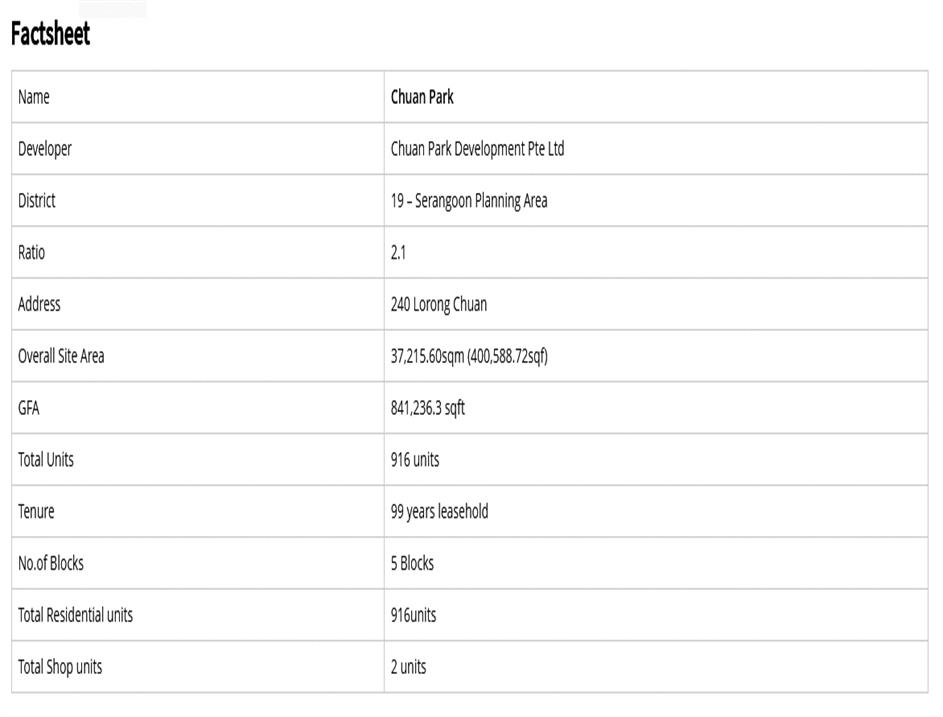Click the Ratio label cell
The height and width of the screenshot is (717, 943).
tap(31, 253)
